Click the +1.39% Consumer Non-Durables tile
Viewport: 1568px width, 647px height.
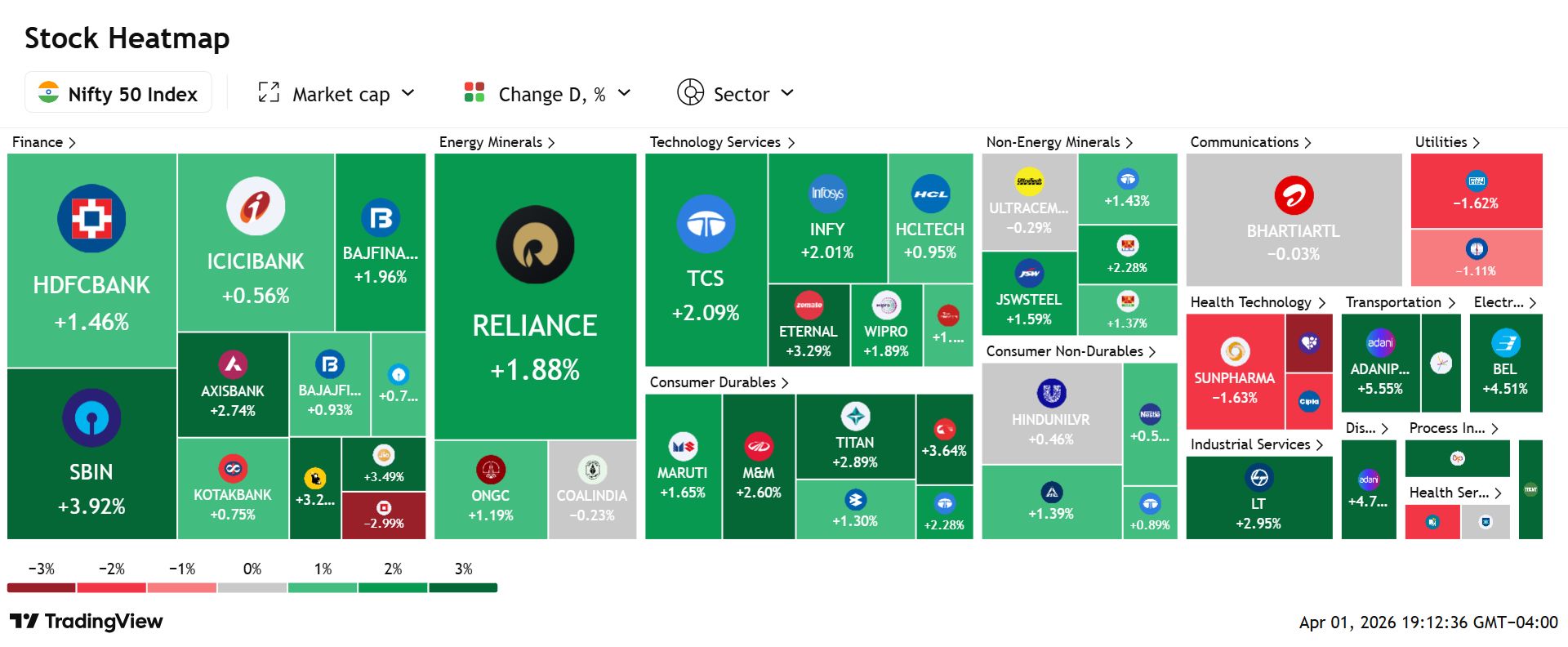coord(1052,502)
